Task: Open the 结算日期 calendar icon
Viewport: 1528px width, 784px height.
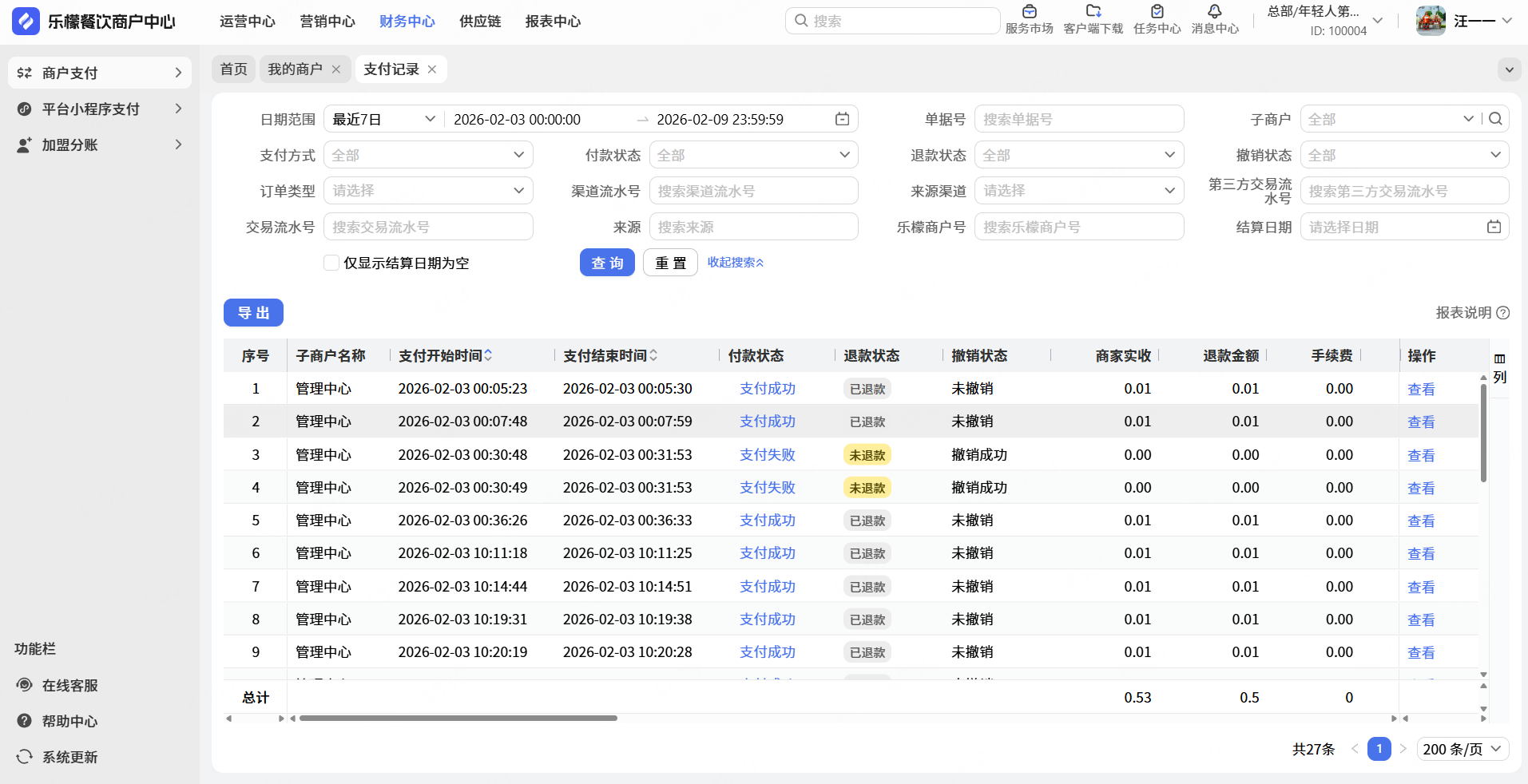Action: click(x=1494, y=227)
